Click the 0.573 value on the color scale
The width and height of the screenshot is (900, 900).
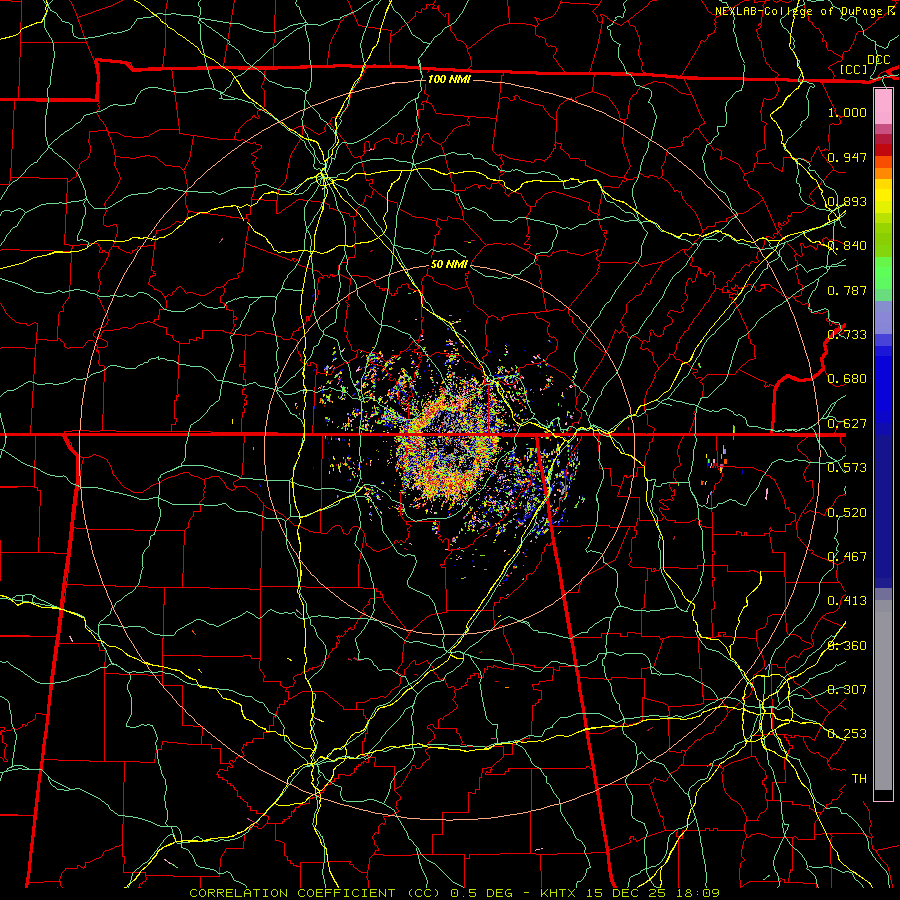point(847,468)
